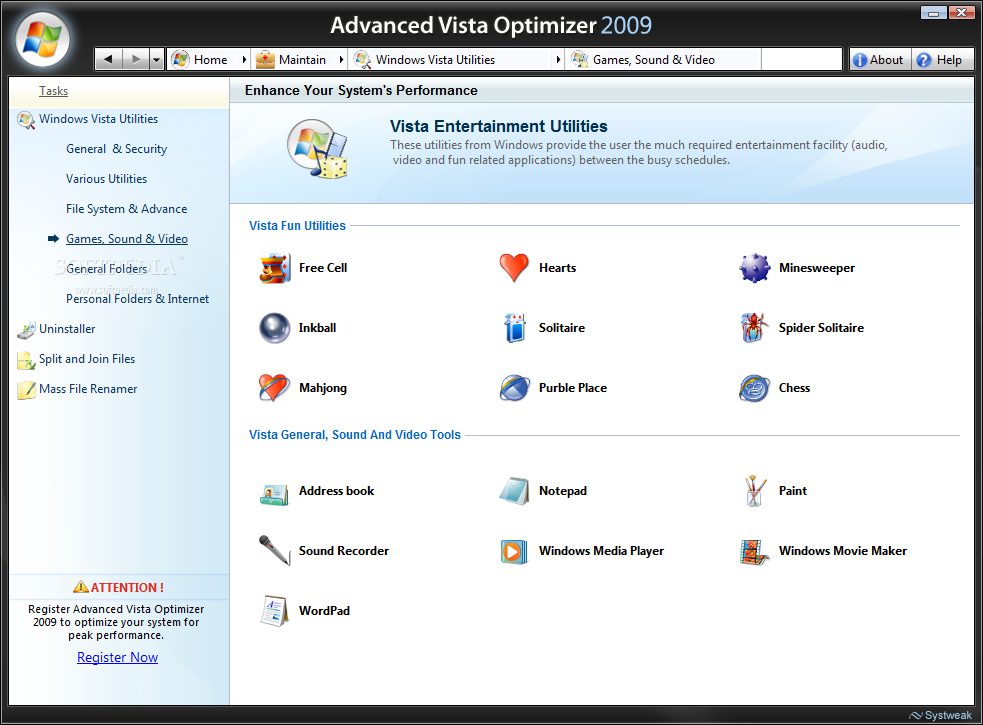Image resolution: width=983 pixels, height=725 pixels.
Task: Click the Systweak logo in status bar
Action: pyautogui.click(x=940, y=715)
